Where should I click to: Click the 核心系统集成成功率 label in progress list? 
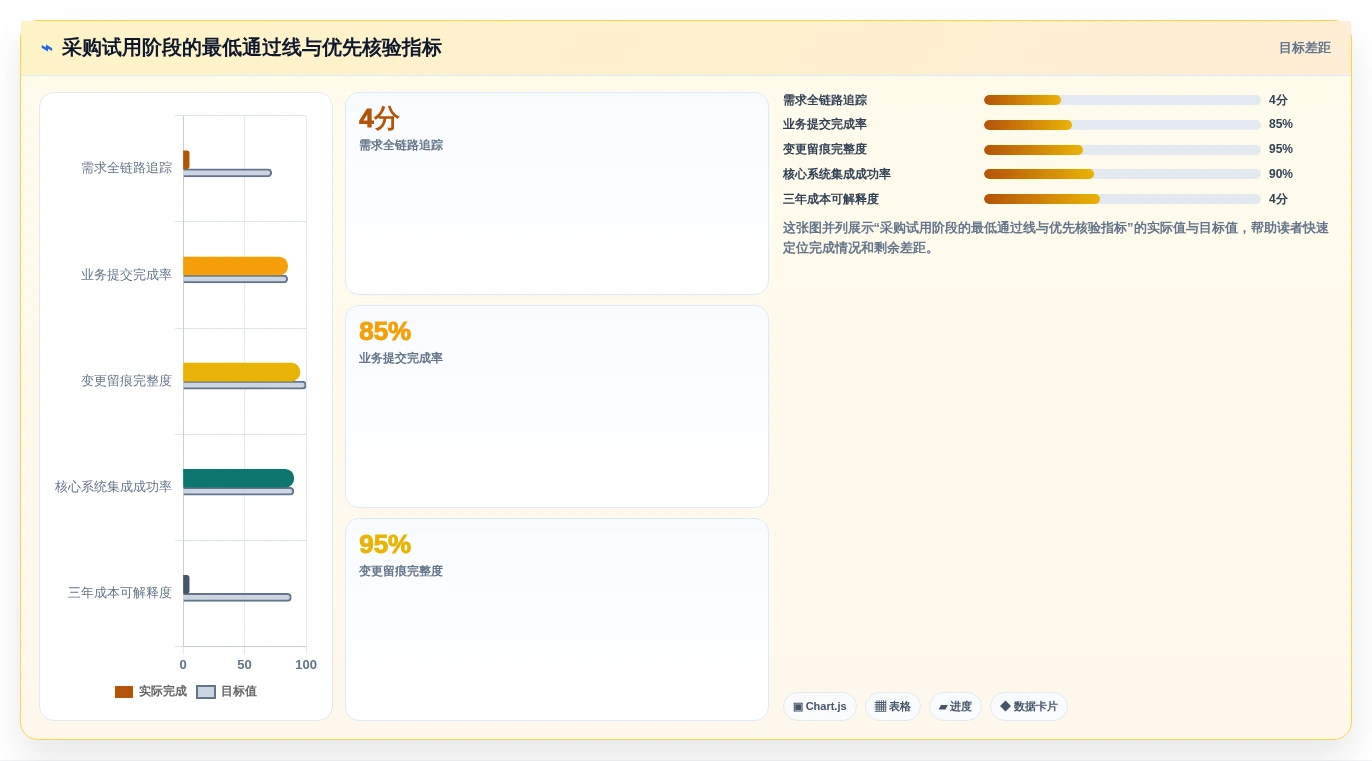[x=837, y=174]
